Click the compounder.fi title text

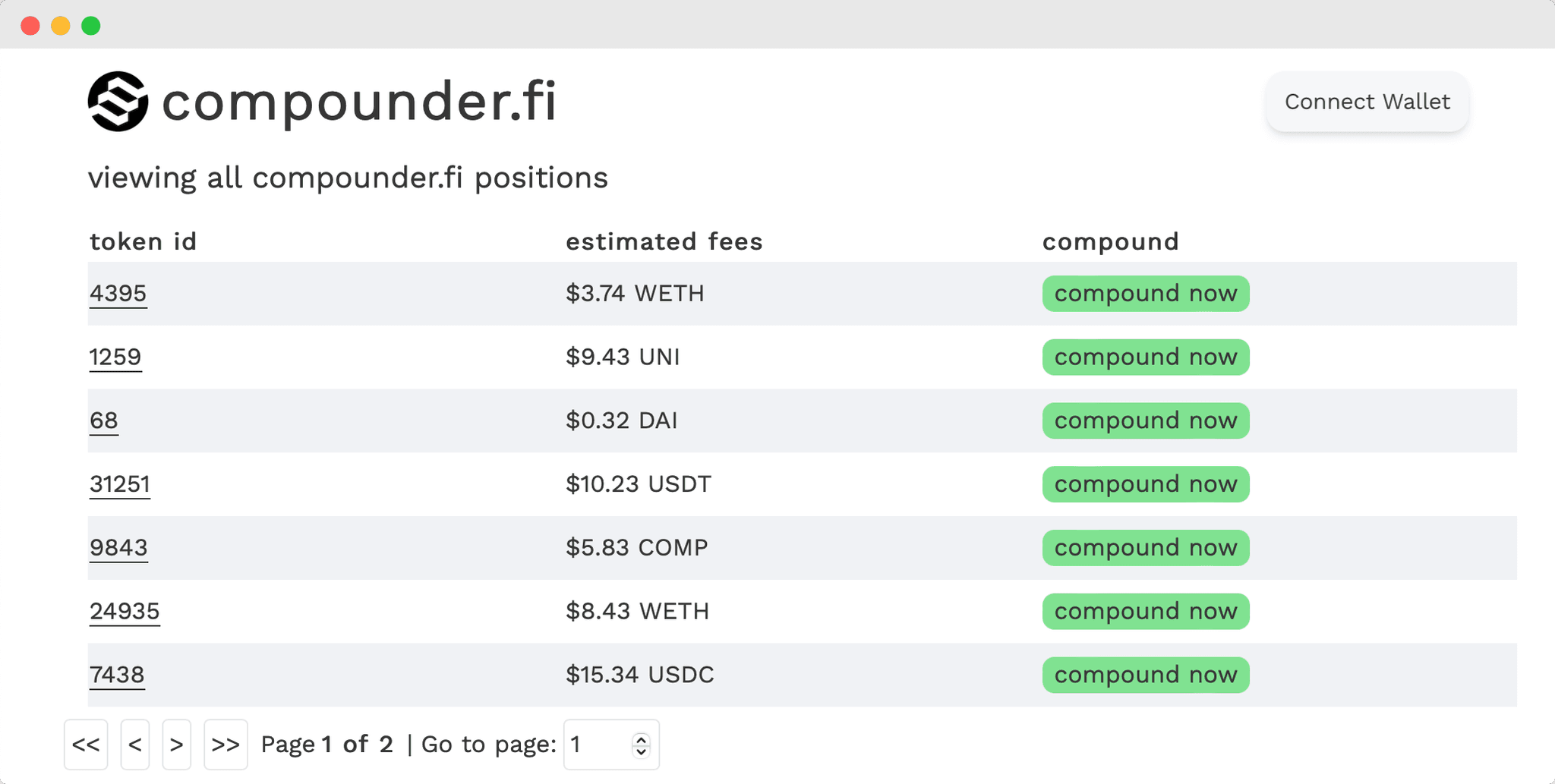(x=359, y=102)
